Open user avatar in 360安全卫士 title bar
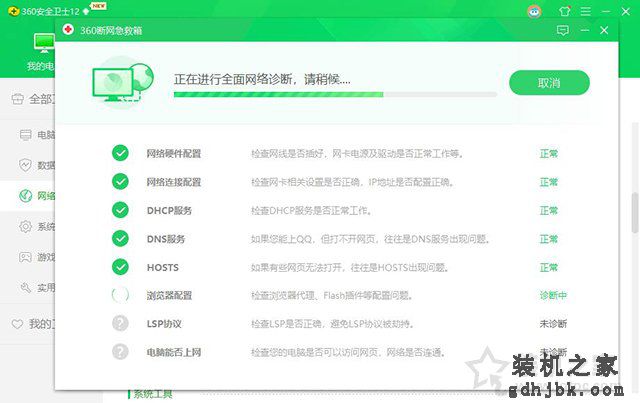Screen dimensions: 640x403 tap(534, 11)
